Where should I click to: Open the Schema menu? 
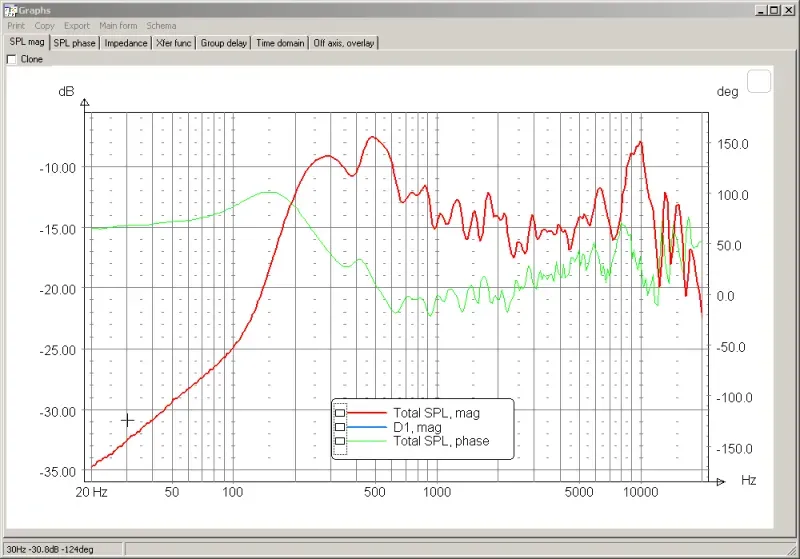tap(161, 26)
